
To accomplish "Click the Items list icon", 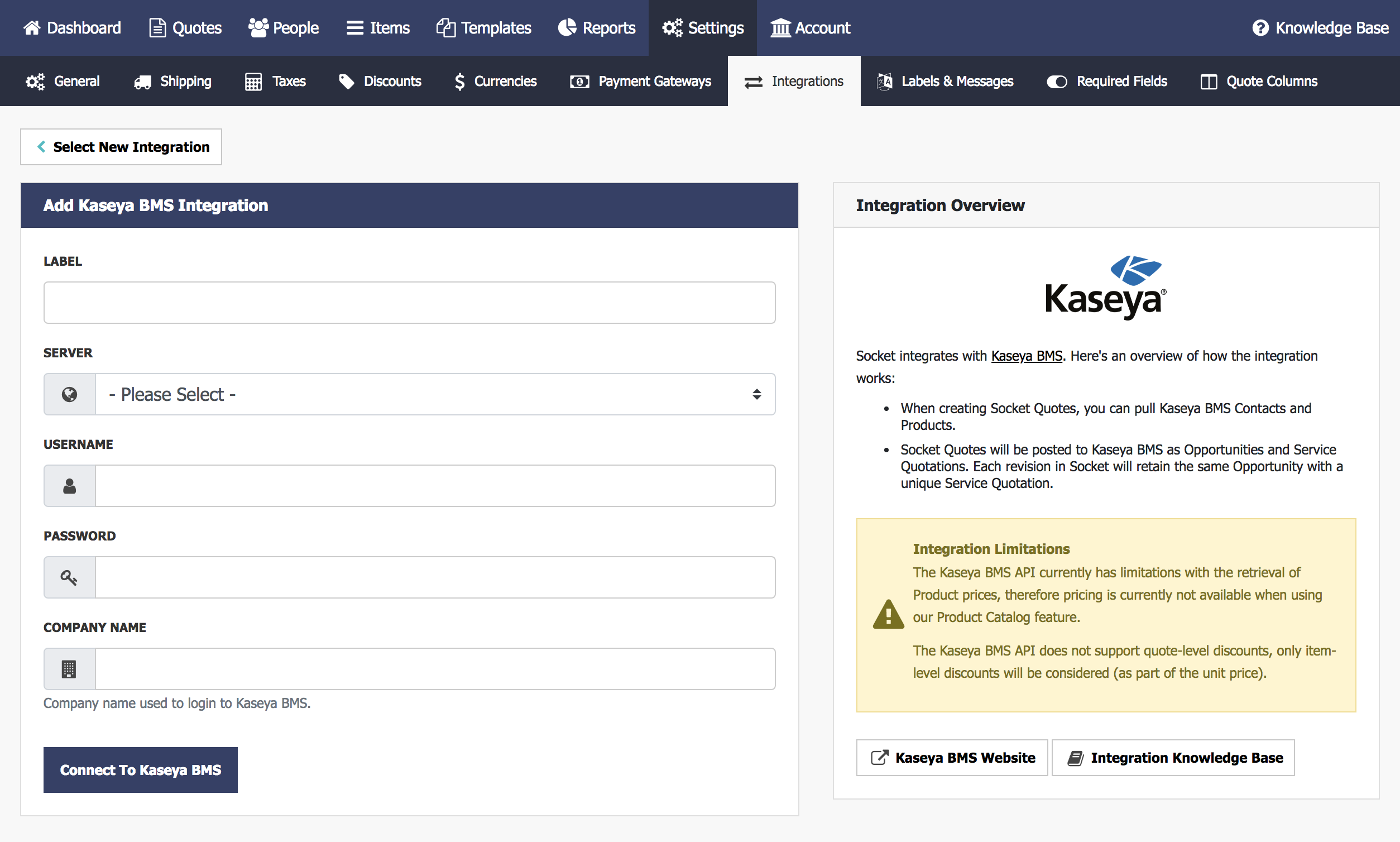I will click(355, 28).
